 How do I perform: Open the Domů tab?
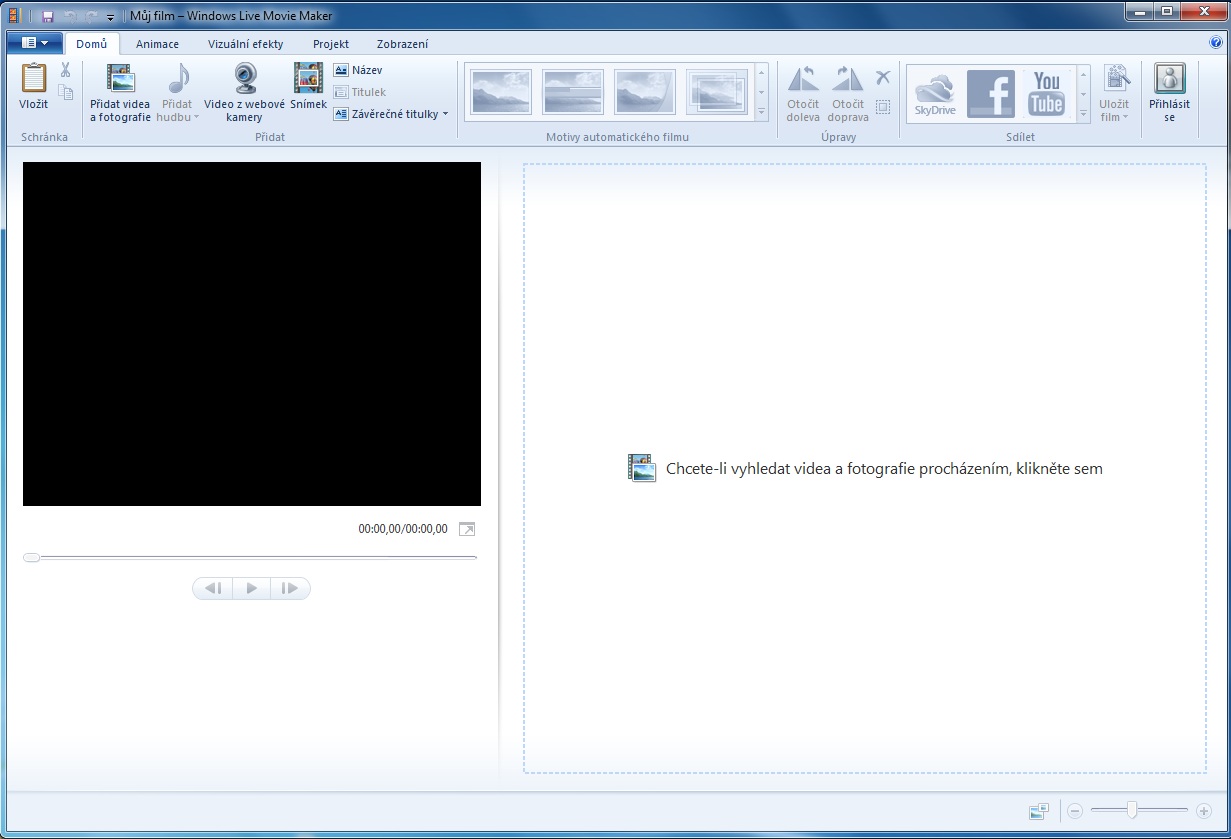point(92,44)
